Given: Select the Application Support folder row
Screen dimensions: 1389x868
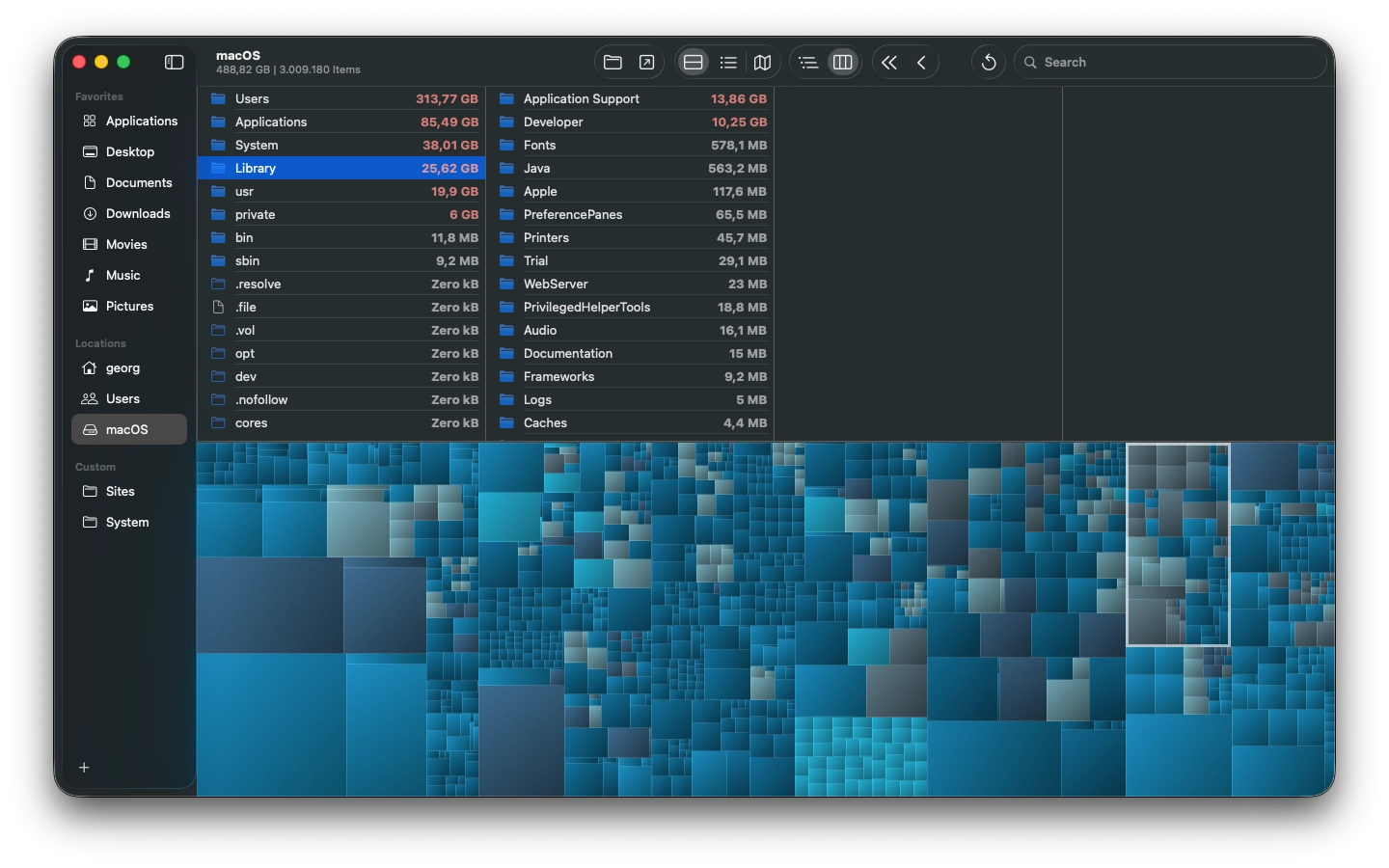Looking at the screenshot, I should pyautogui.click(x=631, y=98).
